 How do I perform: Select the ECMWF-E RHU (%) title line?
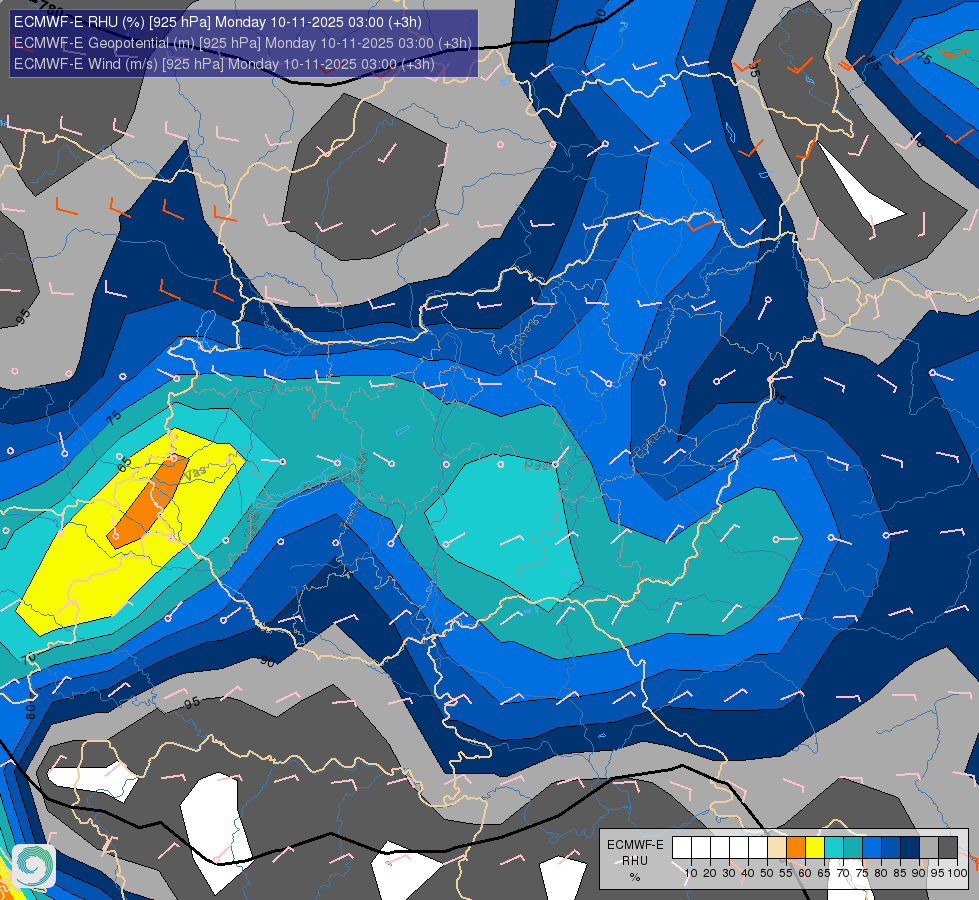click(x=218, y=22)
